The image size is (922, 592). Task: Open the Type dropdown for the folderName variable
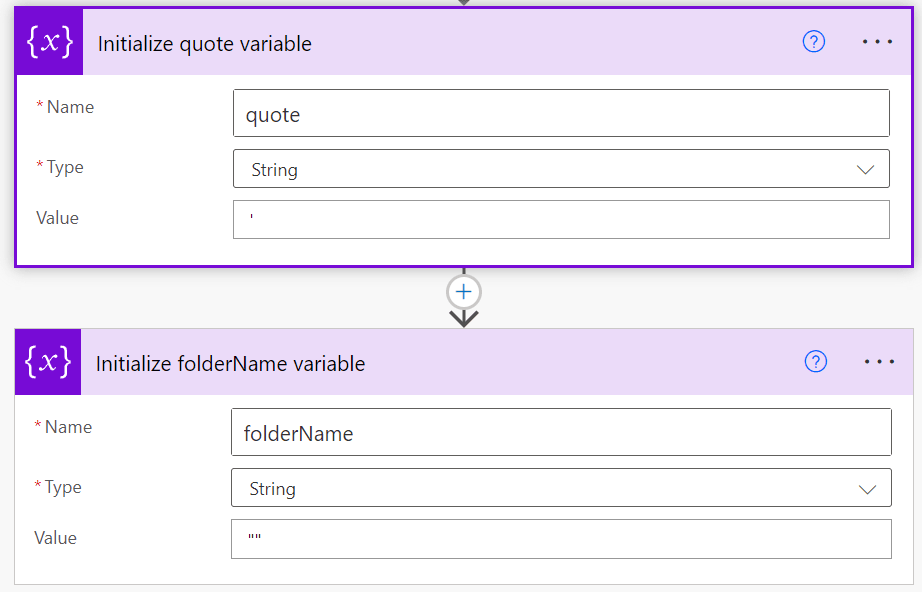coord(866,488)
